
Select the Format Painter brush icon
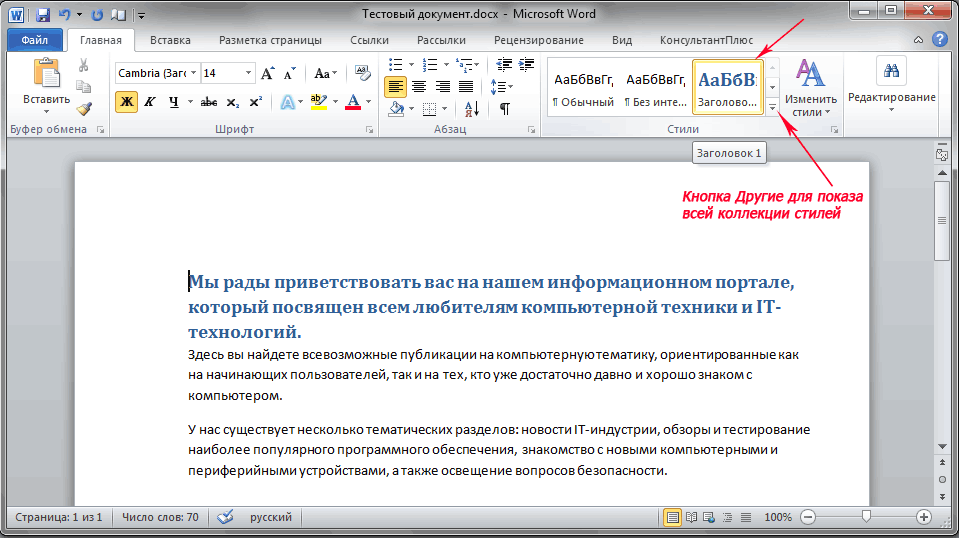84,108
